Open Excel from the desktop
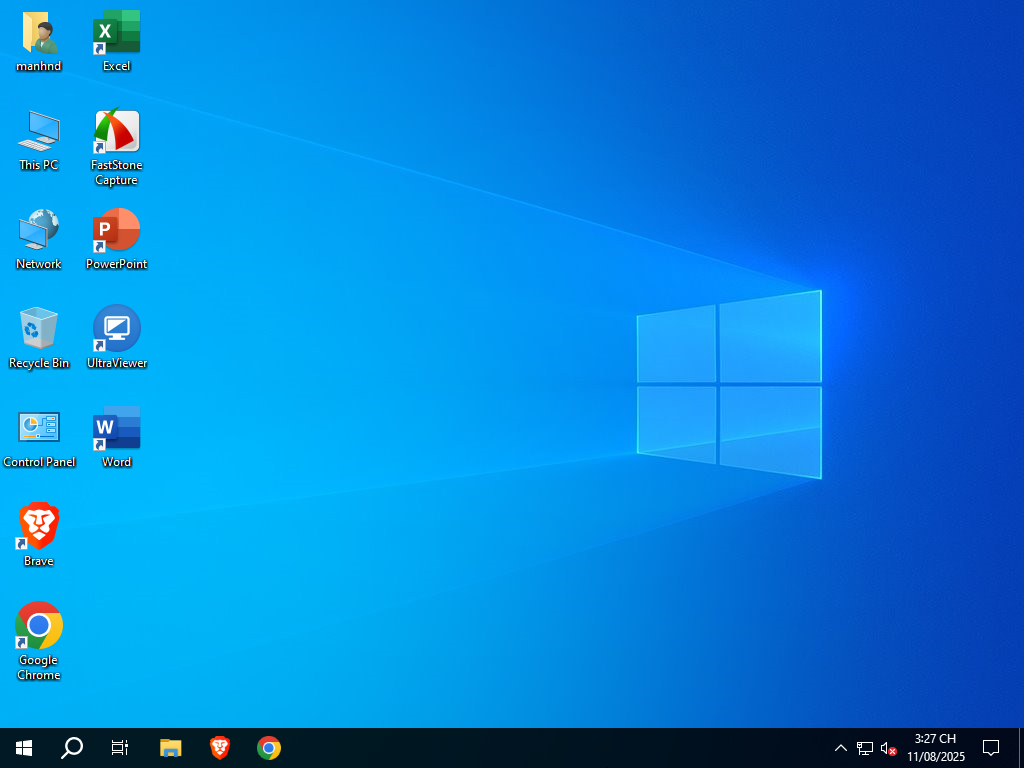This screenshot has width=1024, height=768. tap(116, 32)
